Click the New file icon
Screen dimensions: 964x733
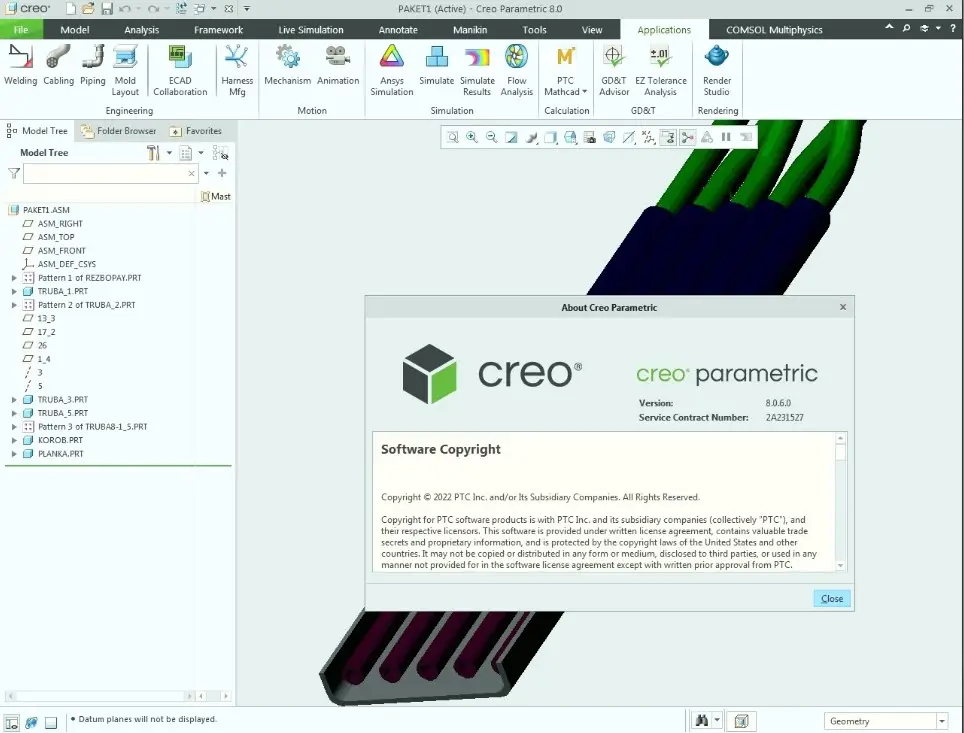coord(71,9)
